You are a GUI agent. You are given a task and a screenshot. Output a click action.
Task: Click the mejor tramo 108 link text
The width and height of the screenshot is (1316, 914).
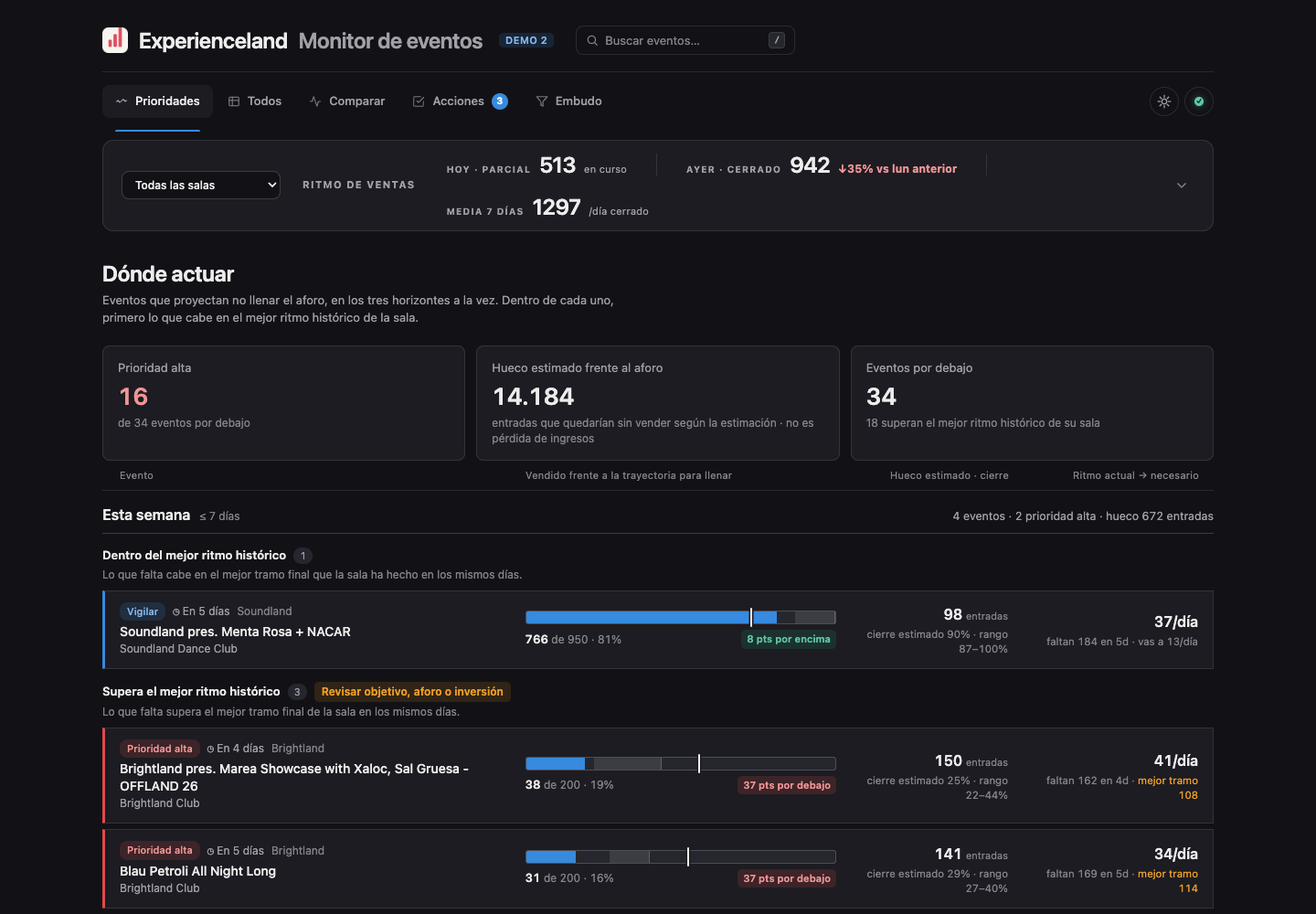point(1168,788)
